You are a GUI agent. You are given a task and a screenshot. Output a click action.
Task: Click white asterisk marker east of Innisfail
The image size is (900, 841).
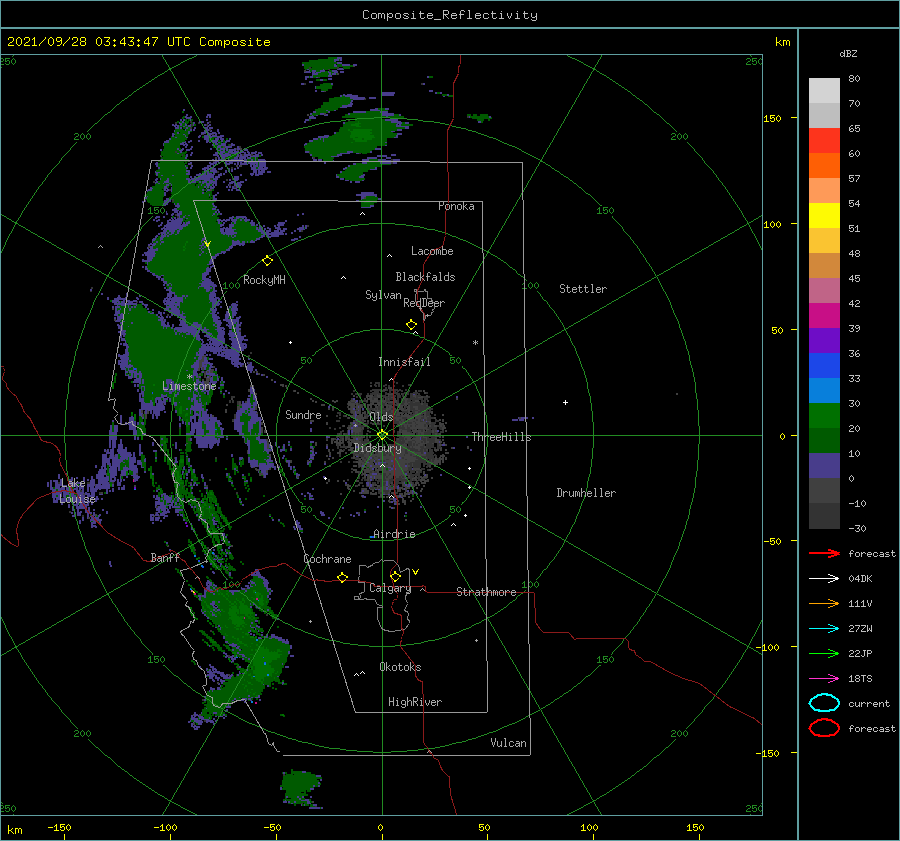(475, 343)
